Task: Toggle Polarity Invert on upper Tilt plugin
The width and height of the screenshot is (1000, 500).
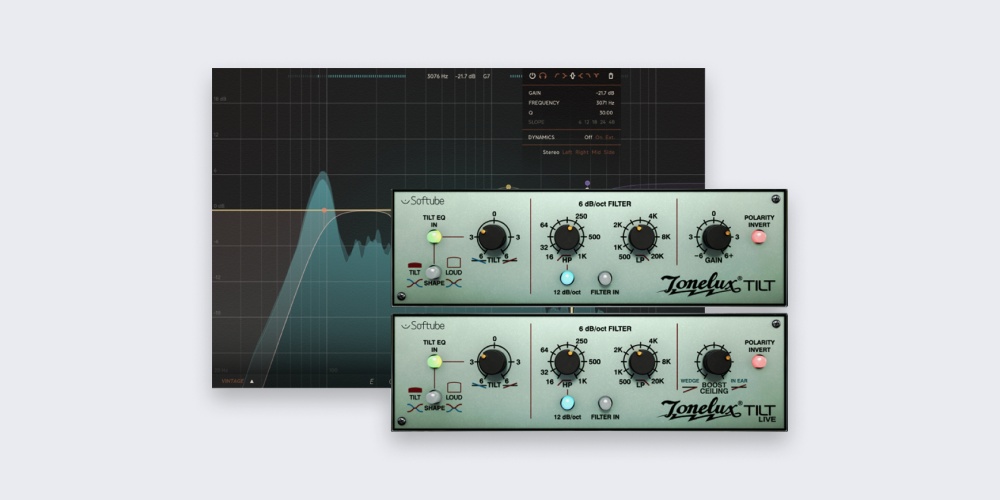Action: [759, 237]
